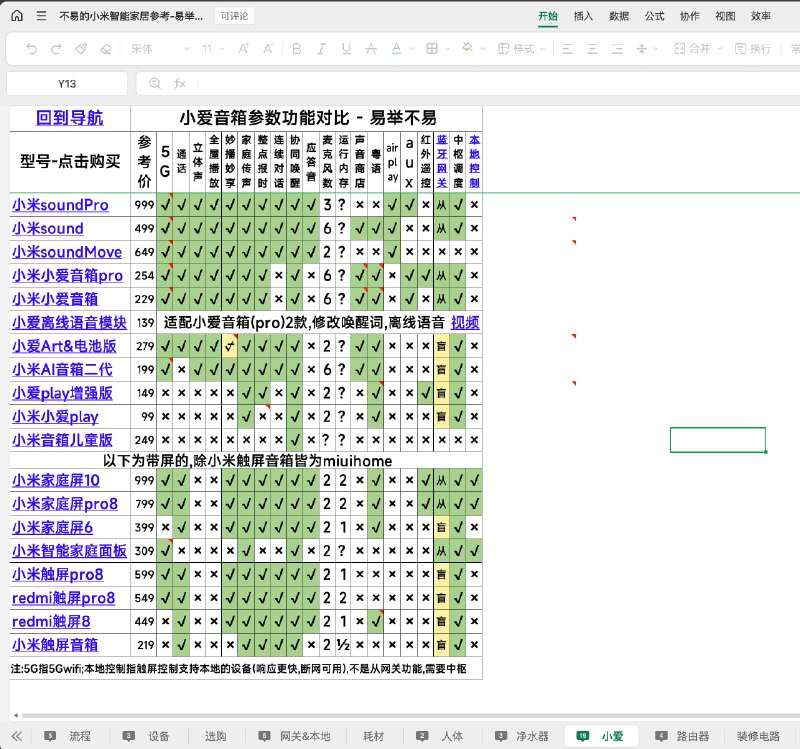Click the 回到导航 link
This screenshot has width=800, height=749.
coord(69,118)
